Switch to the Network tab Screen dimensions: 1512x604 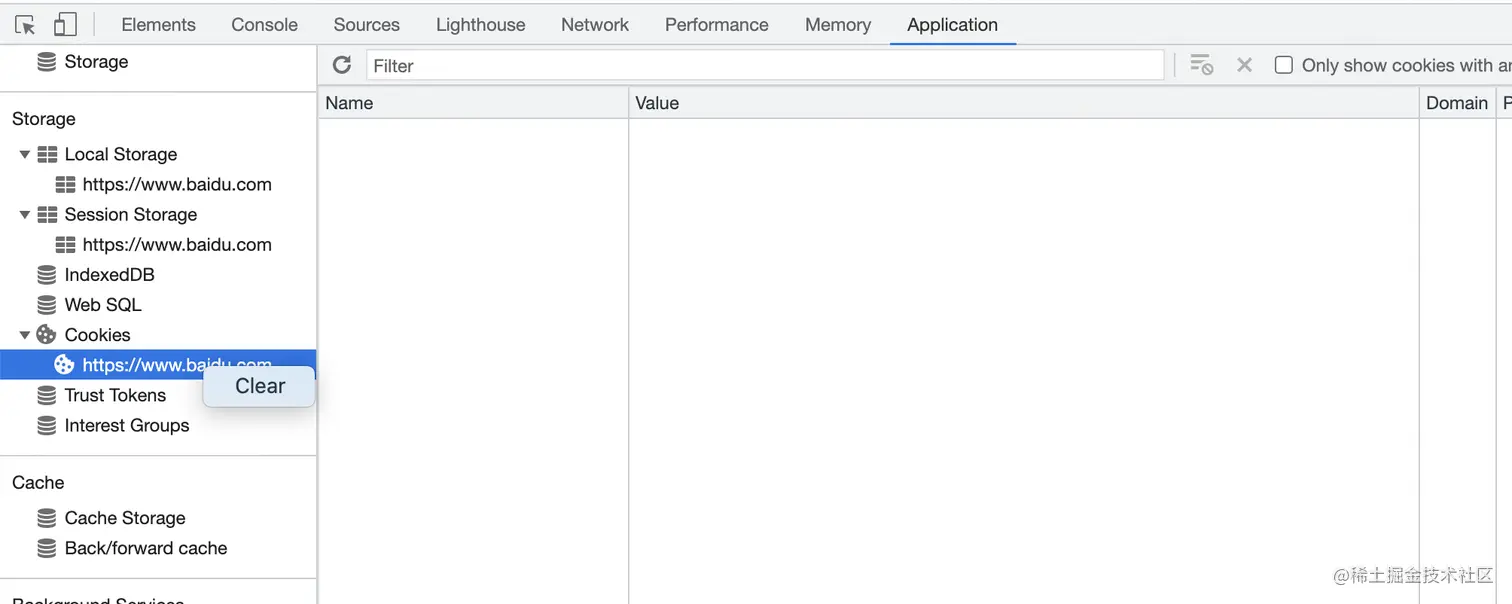[x=595, y=25]
